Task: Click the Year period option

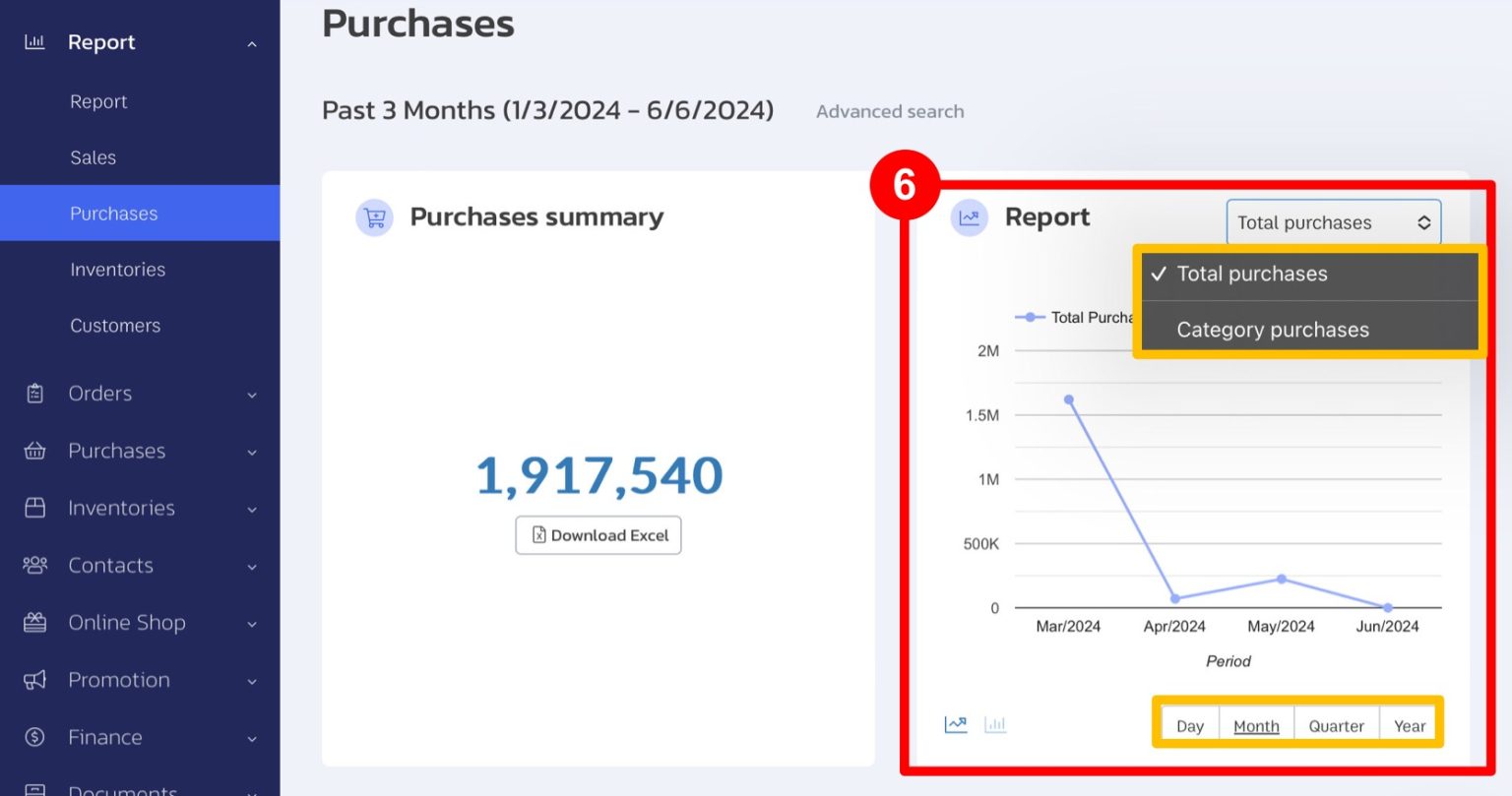Action: [1409, 724]
